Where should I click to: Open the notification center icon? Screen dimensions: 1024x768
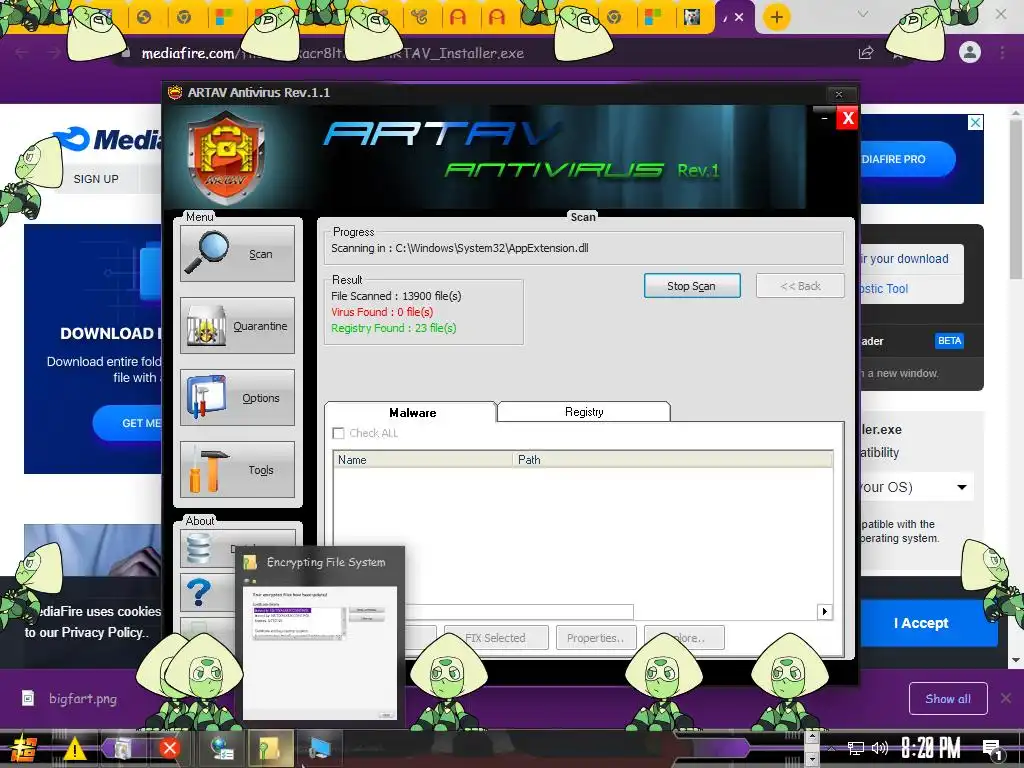tap(993, 750)
